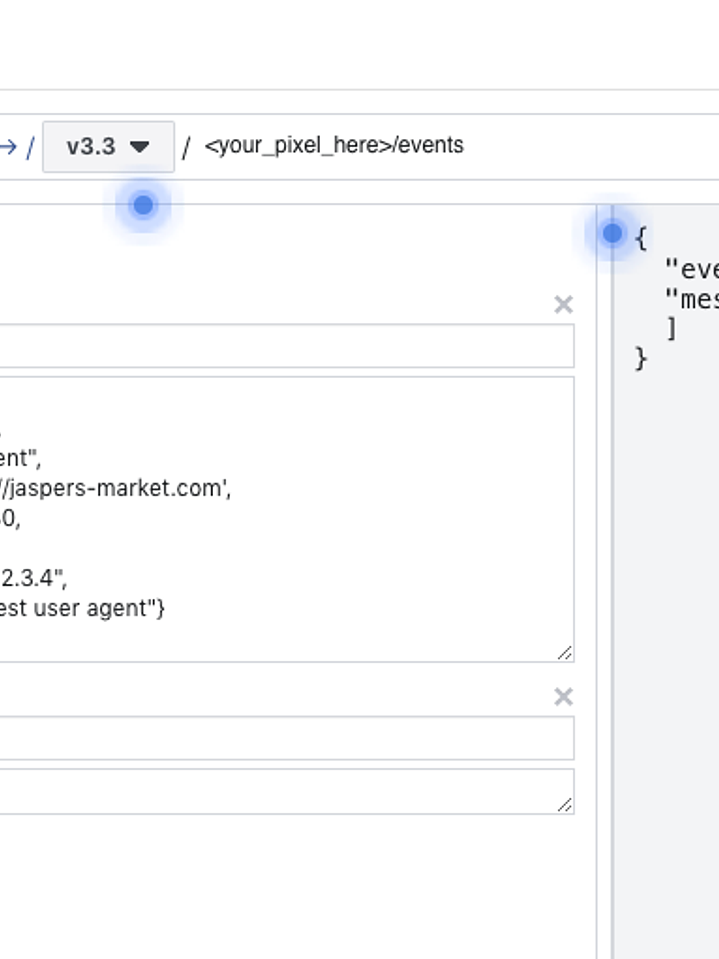Click the blue beacon beside the JSON response
Viewport: 719px width, 959px height.
click(x=612, y=234)
